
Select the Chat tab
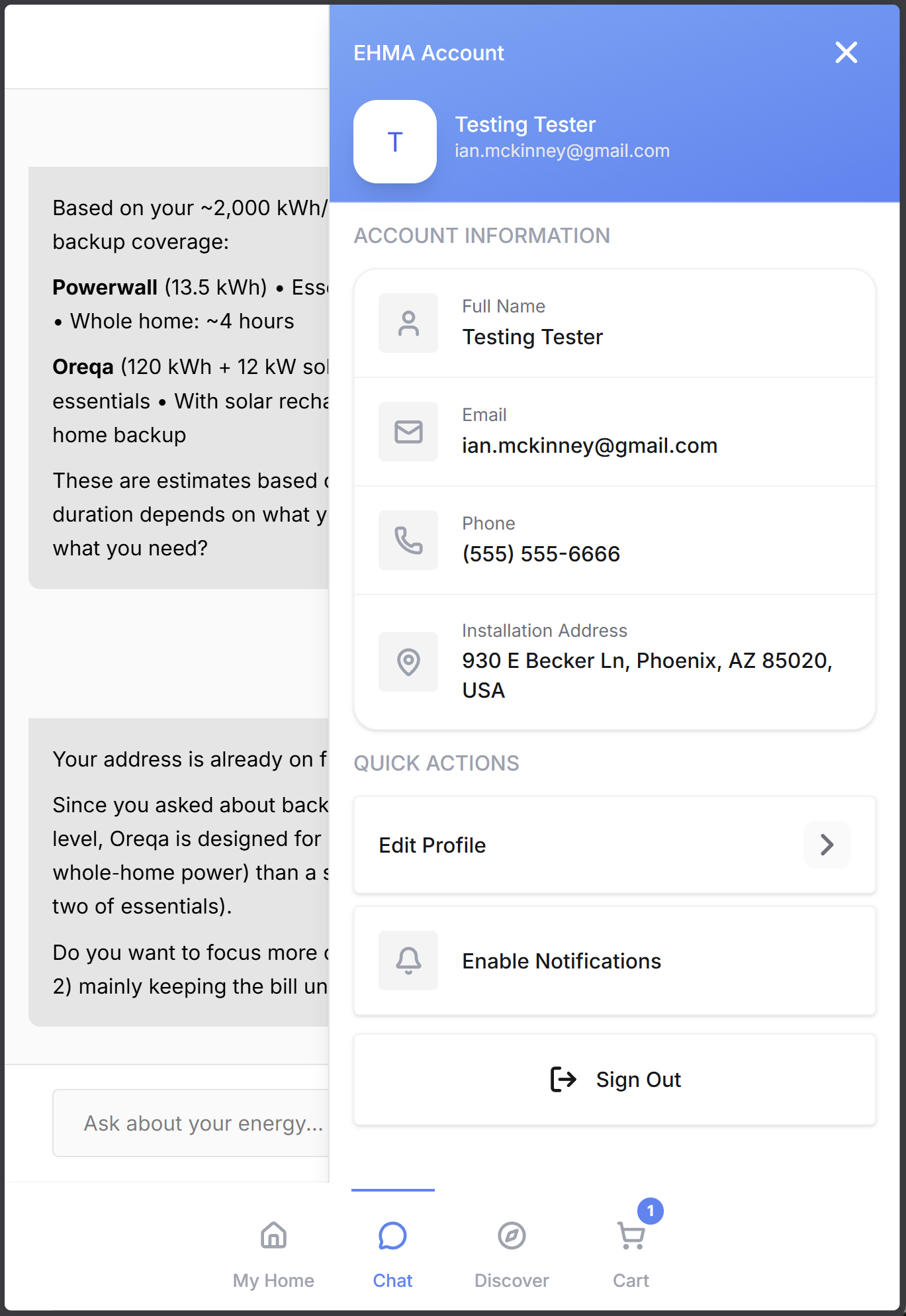[x=392, y=1249]
